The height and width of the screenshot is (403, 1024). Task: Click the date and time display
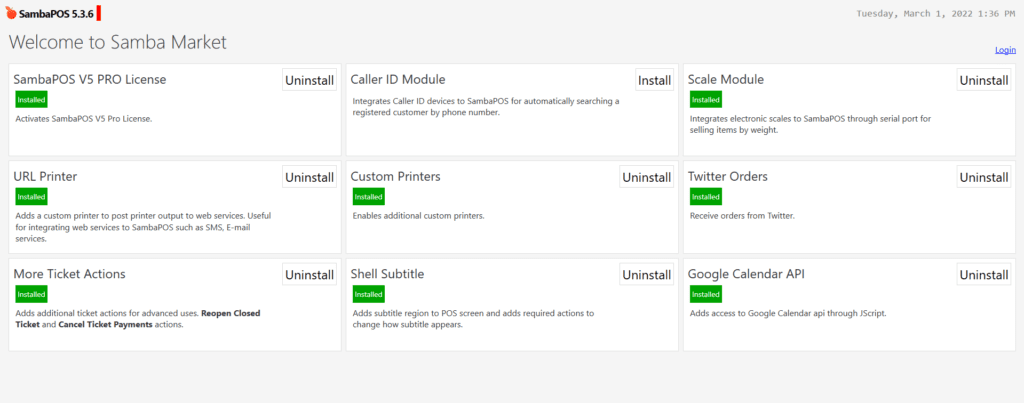click(937, 14)
